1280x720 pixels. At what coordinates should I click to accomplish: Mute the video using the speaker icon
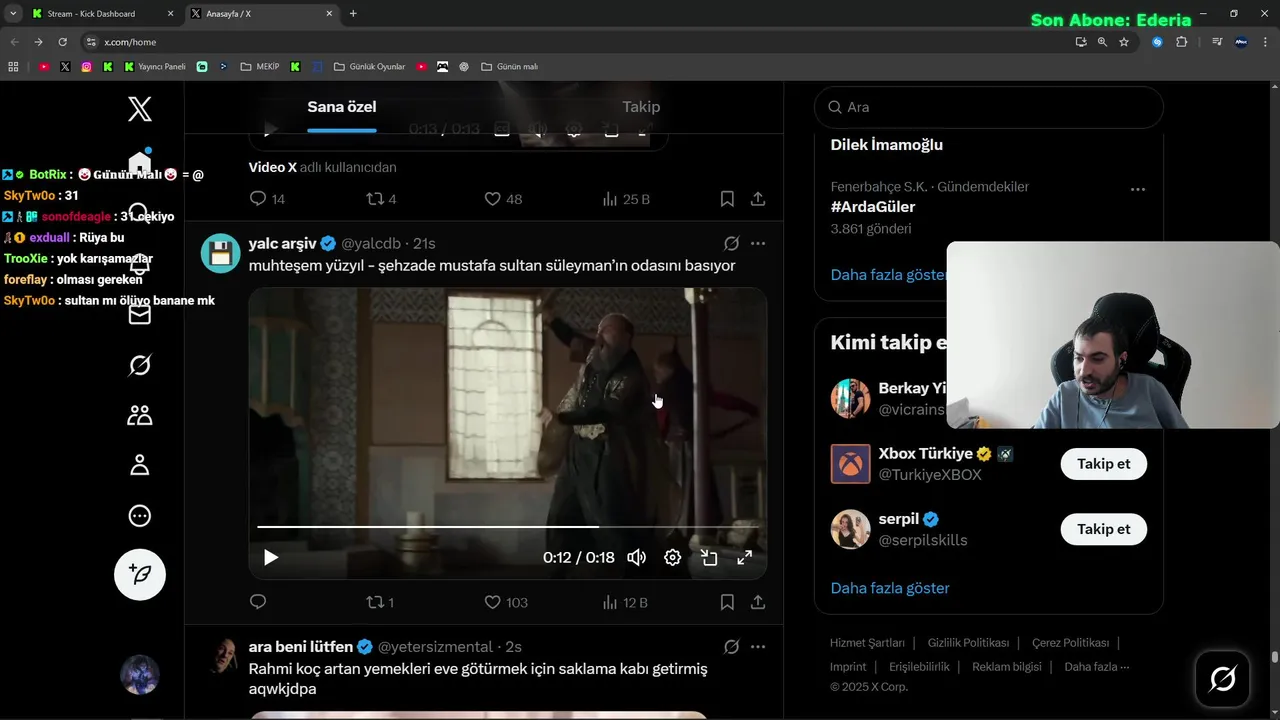pyautogui.click(x=636, y=558)
